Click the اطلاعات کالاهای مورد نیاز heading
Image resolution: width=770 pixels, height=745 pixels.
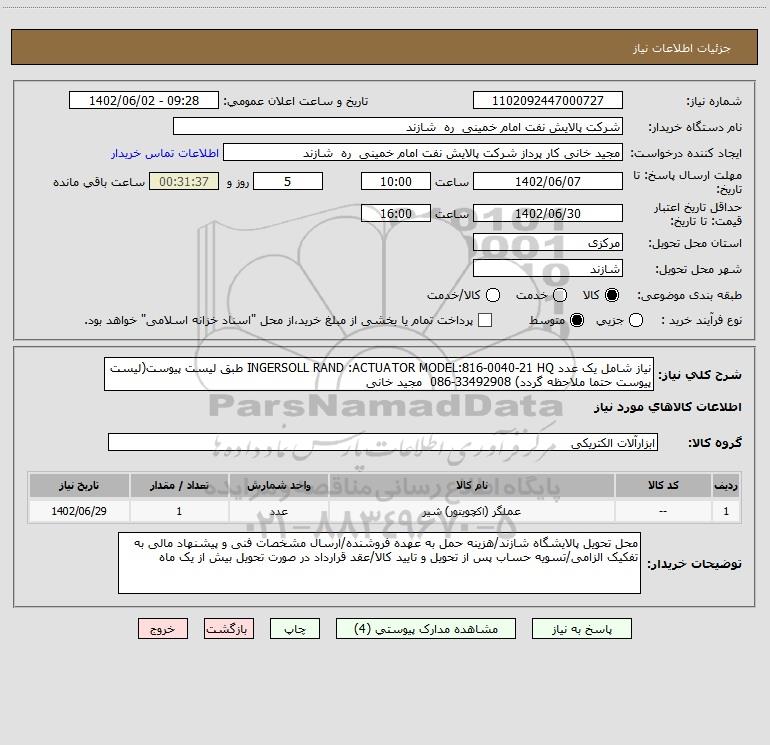coord(667,407)
